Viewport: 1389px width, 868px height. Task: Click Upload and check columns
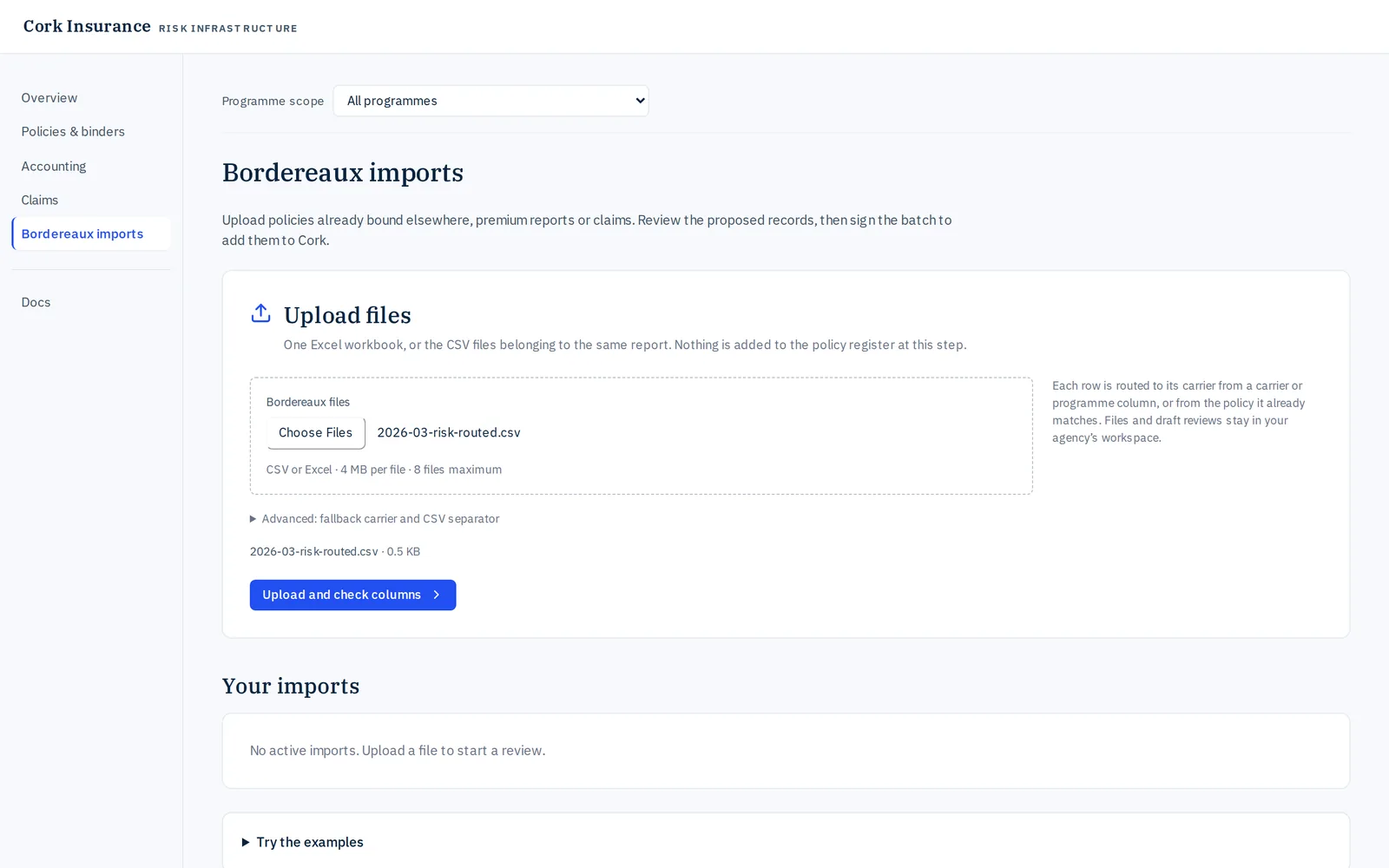[352, 595]
